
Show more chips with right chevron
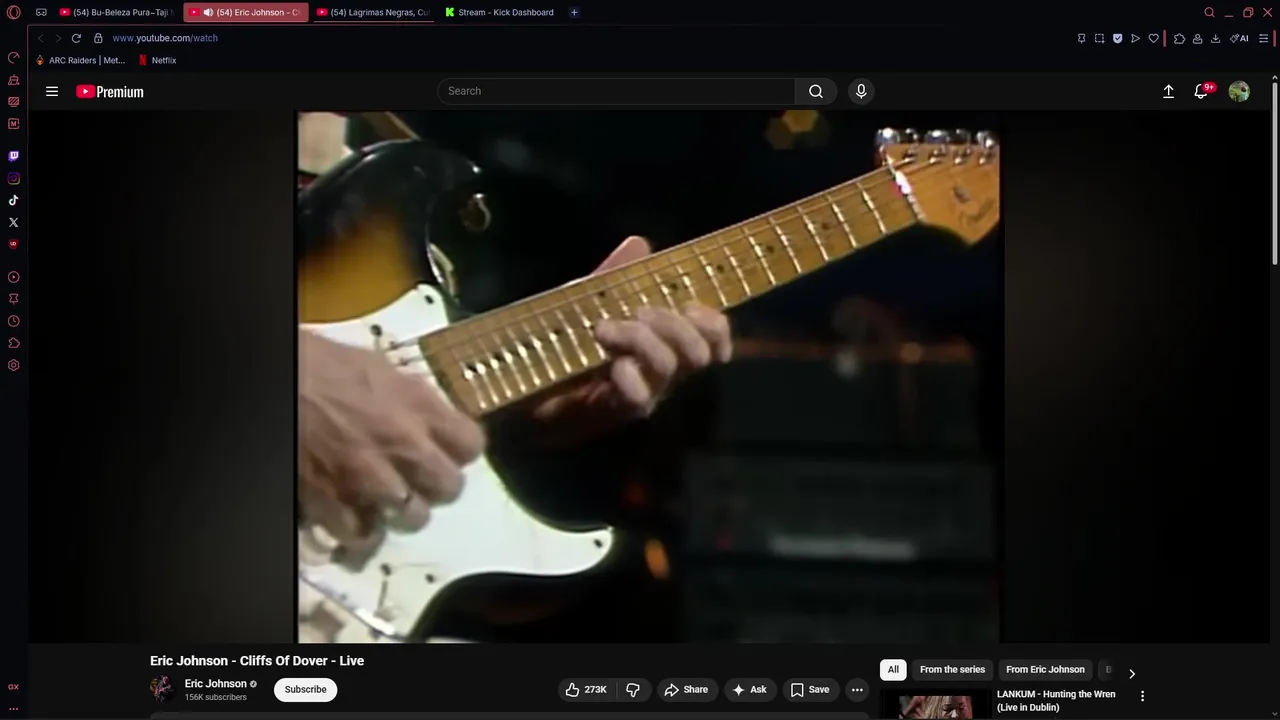1132,673
